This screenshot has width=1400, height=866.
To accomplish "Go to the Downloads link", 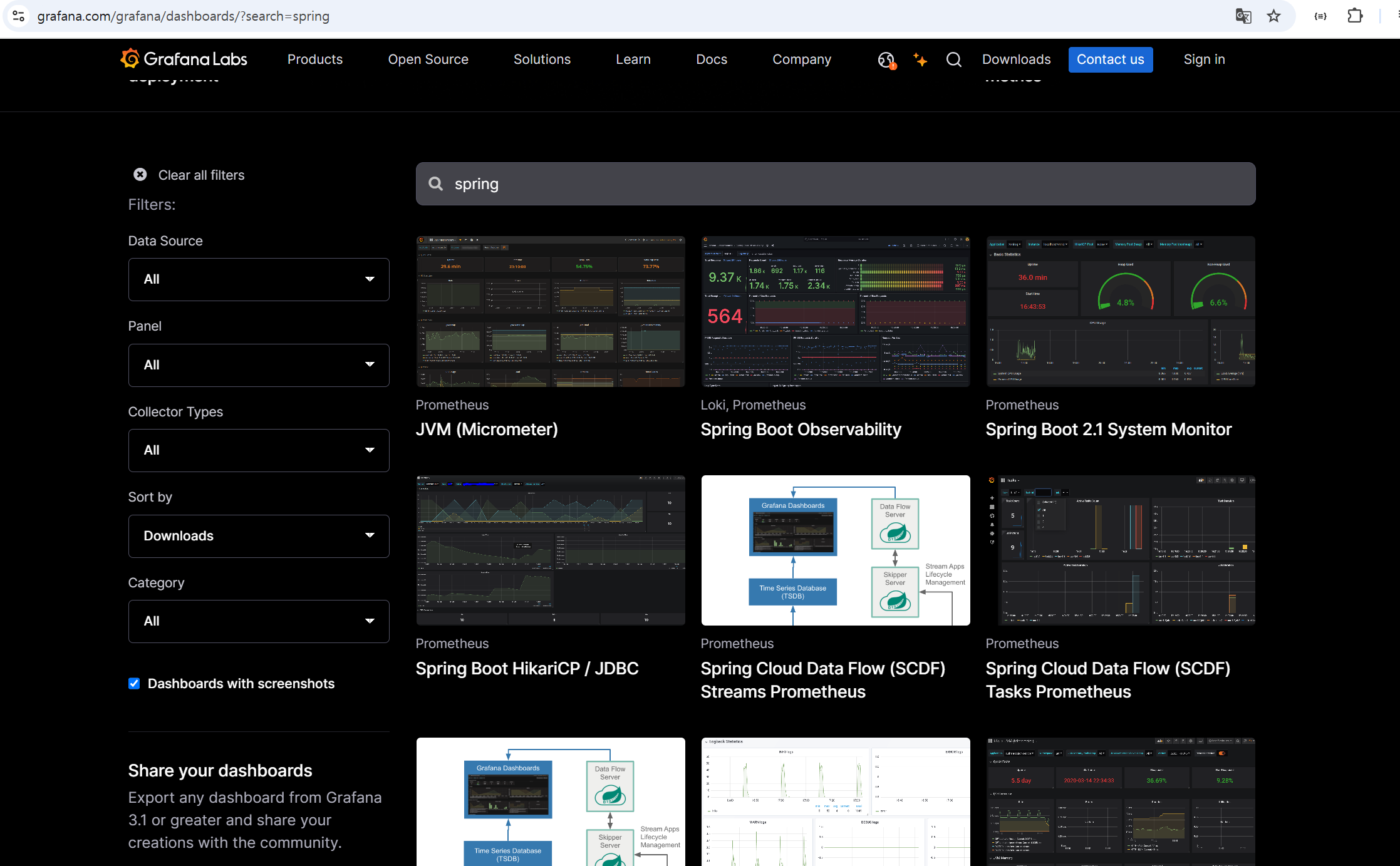I will (1017, 59).
